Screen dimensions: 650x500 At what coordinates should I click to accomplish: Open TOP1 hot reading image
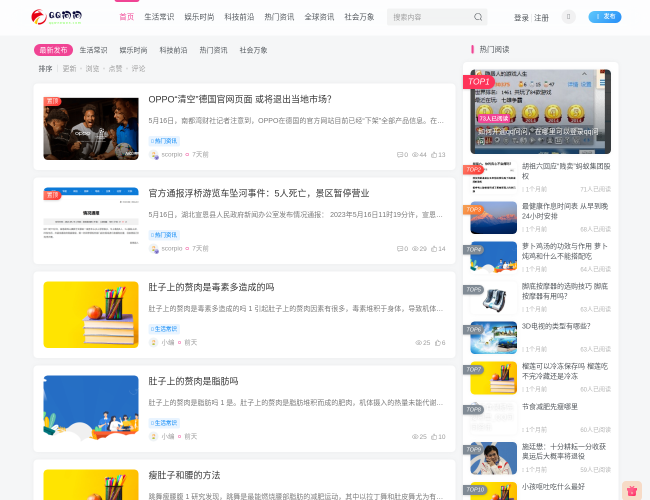pos(541,112)
